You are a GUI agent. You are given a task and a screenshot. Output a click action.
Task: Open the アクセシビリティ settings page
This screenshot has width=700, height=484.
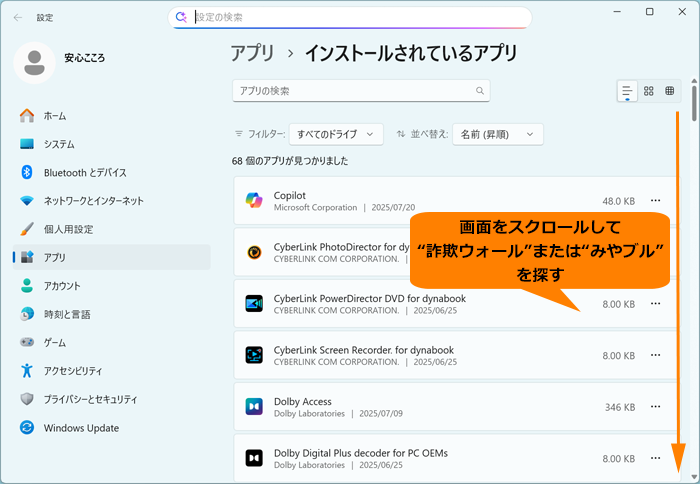pos(112,371)
